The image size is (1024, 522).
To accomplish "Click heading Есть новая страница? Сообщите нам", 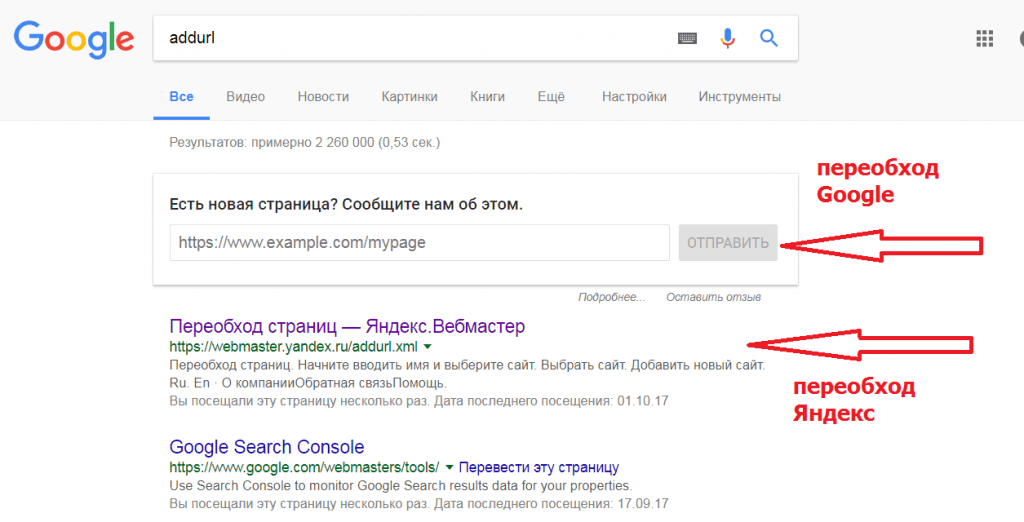I will click(346, 204).
